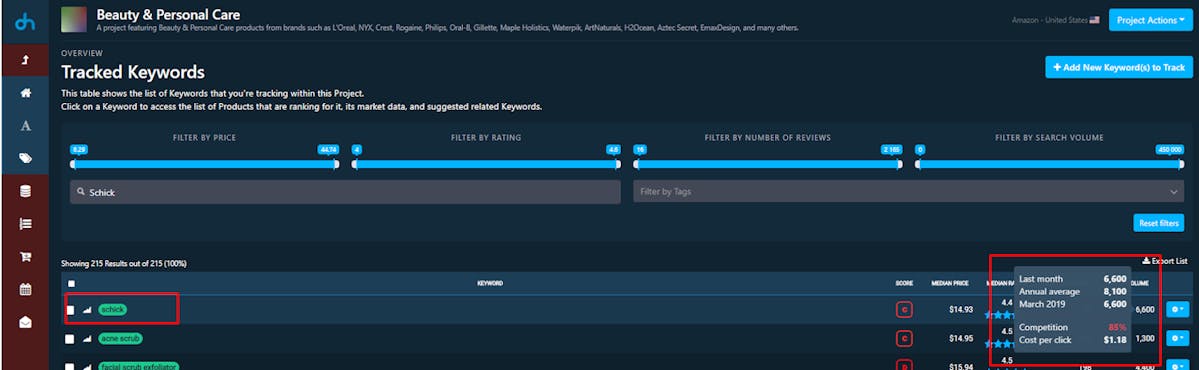Click the $14.95 median price for acne scrub
The image size is (1199, 370).
click(960, 339)
